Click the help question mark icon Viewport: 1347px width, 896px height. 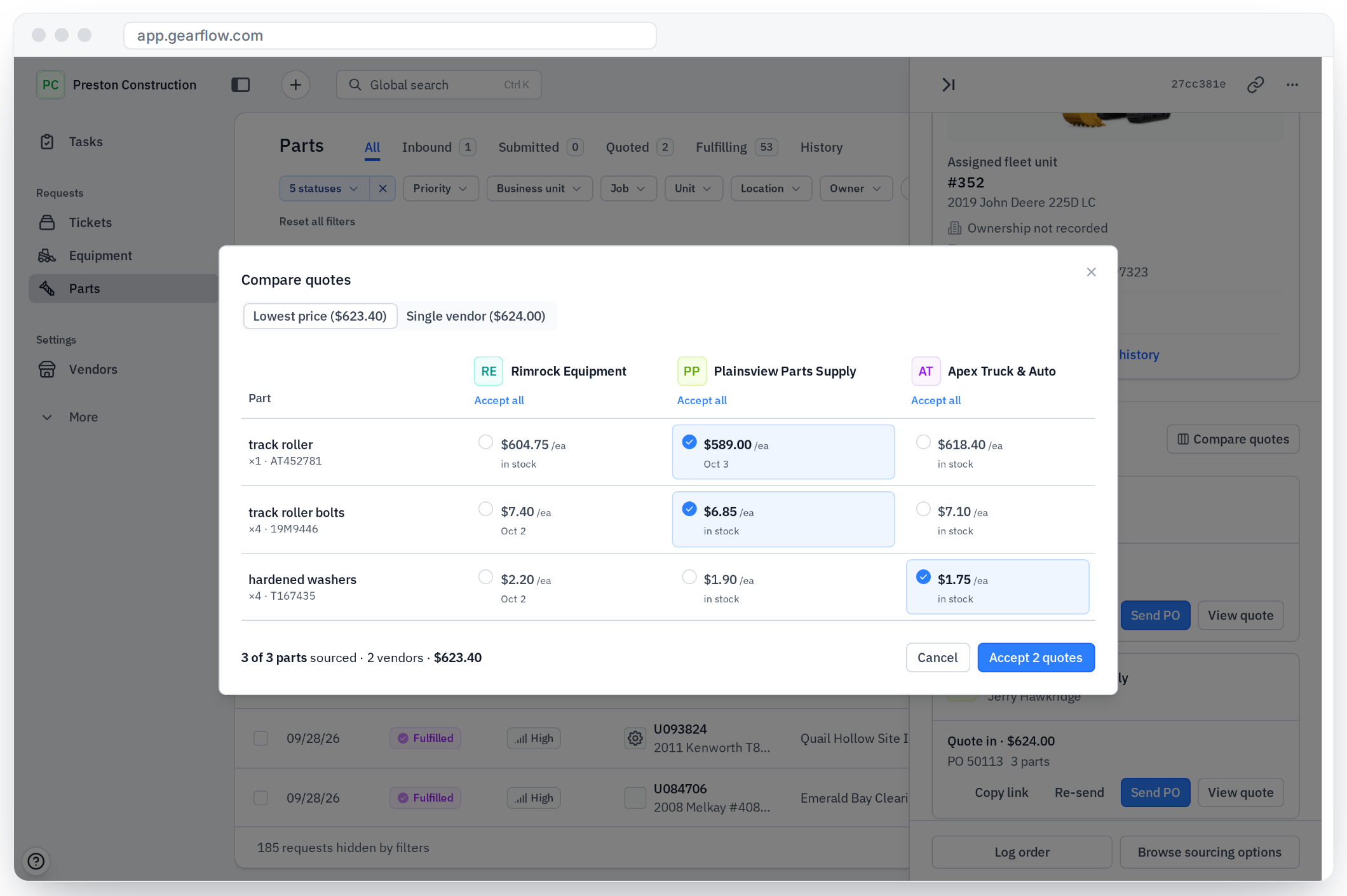point(36,861)
